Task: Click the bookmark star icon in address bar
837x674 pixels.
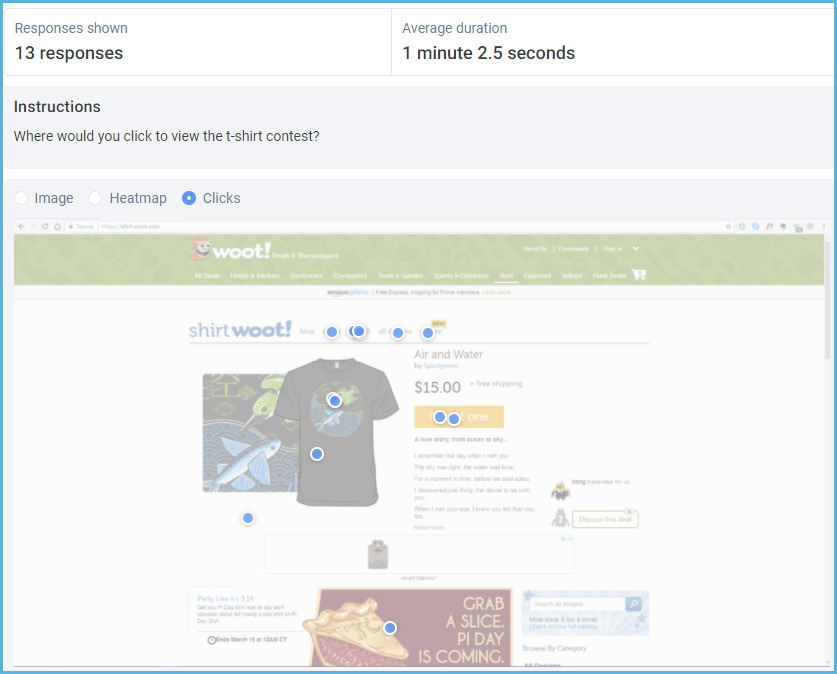Action: coord(728,226)
